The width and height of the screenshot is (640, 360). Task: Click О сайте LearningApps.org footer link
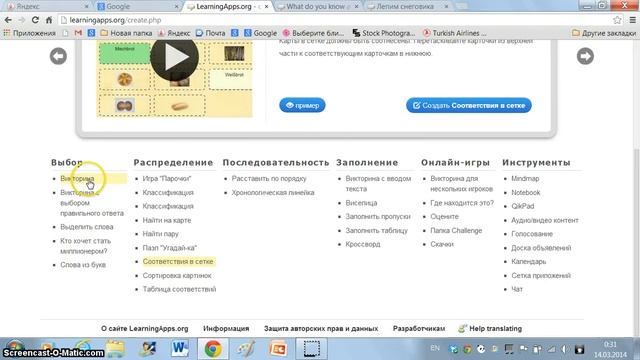pos(145,329)
